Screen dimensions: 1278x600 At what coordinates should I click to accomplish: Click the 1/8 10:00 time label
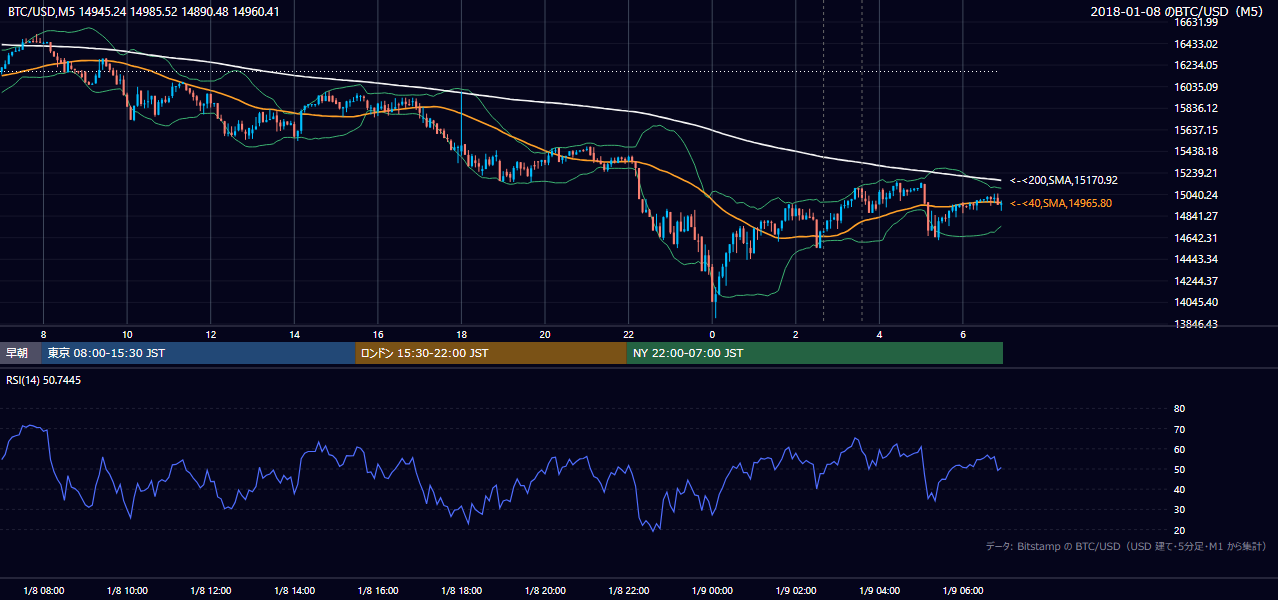point(127,590)
